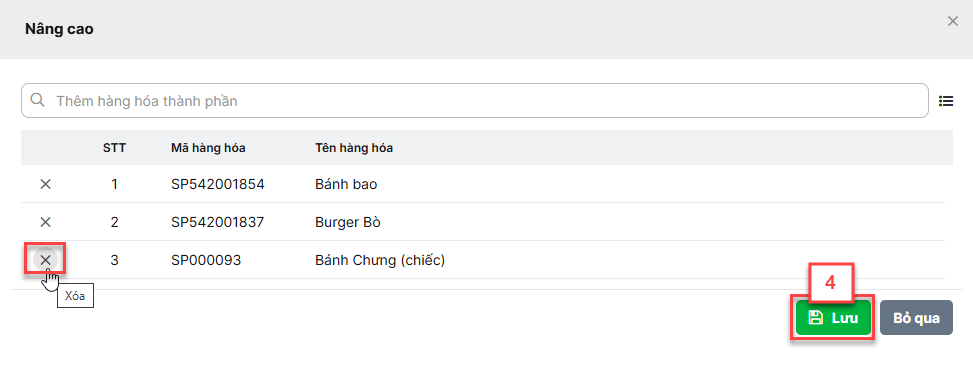The height and width of the screenshot is (369, 973).
Task: Click the Mã hàng hóa column header
Action: pyautogui.click(x=208, y=148)
